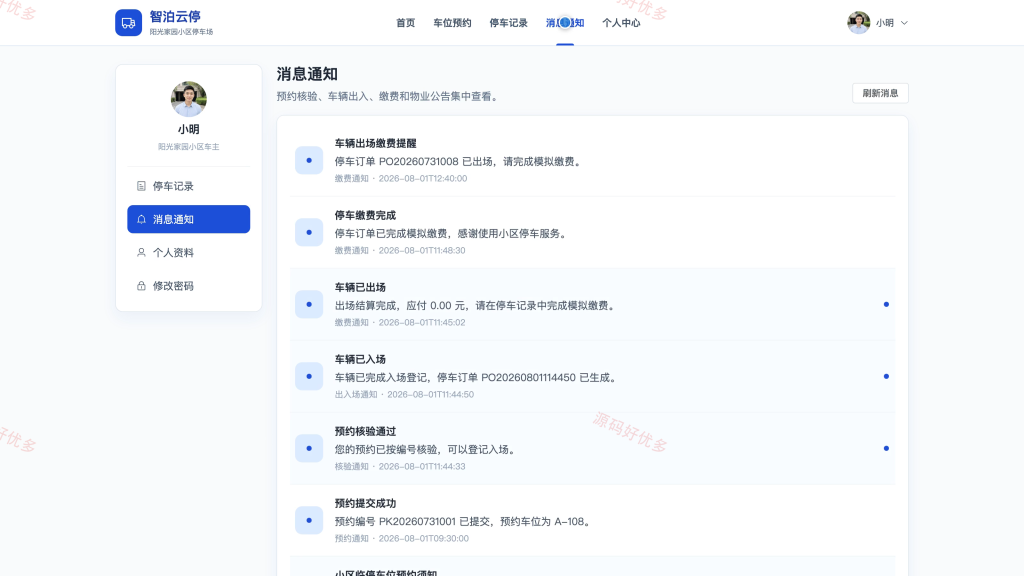This screenshot has height=576, width=1024.
Task: Click the 智泊云停 logo icon
Action: tap(128, 23)
